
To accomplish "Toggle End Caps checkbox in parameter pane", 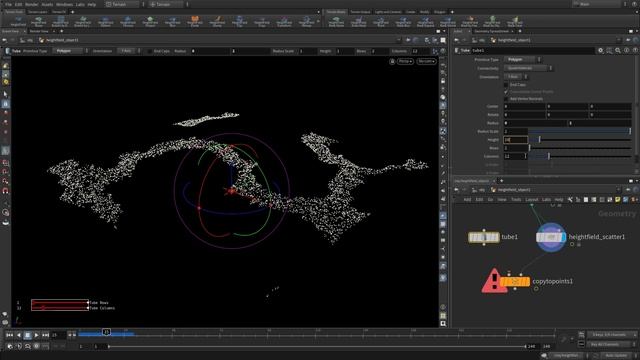I will [506, 84].
